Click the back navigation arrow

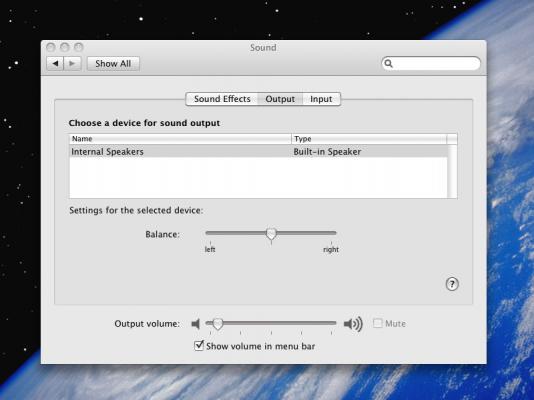[x=55, y=64]
